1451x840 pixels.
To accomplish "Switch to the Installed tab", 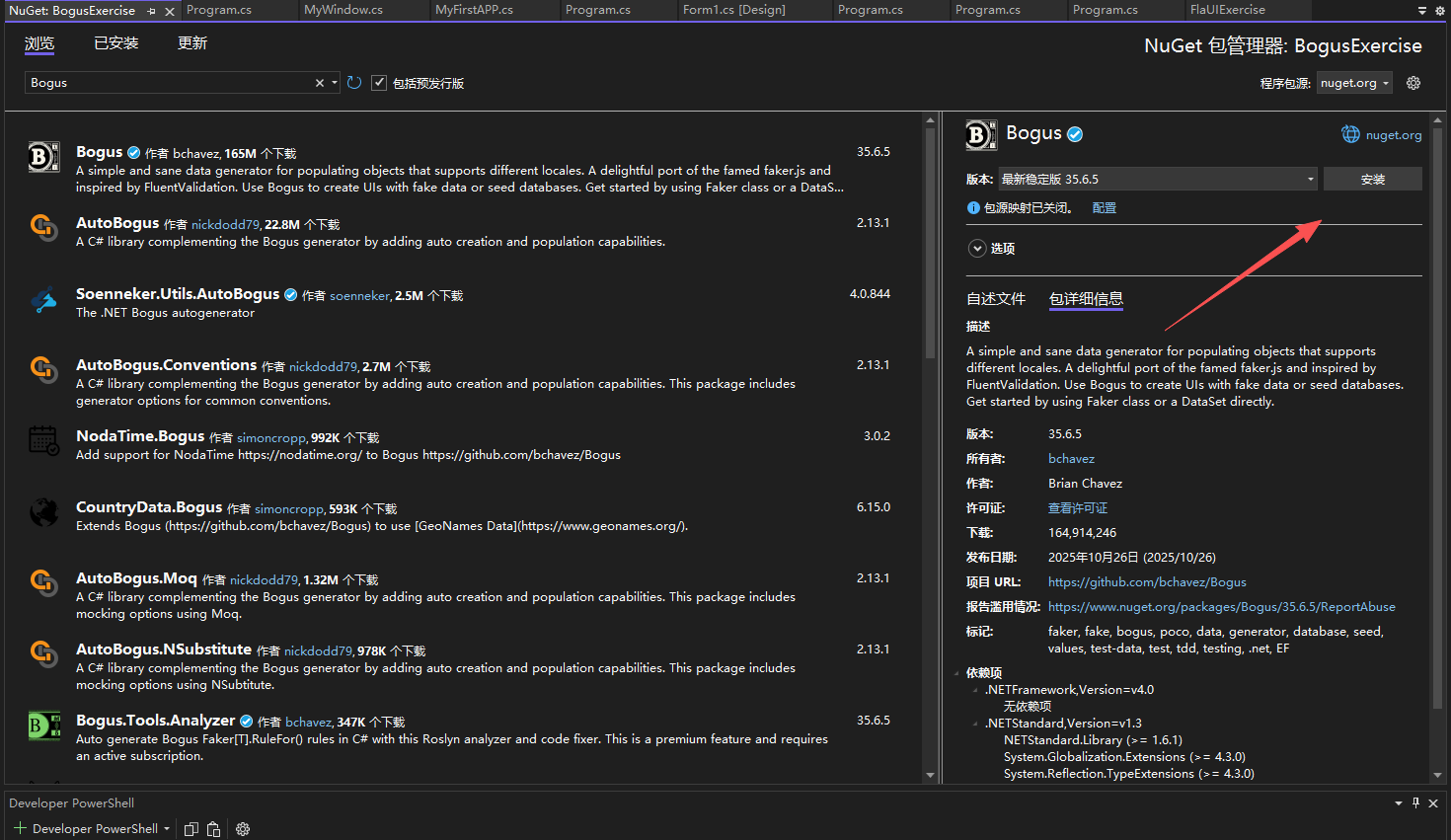I will pos(116,43).
